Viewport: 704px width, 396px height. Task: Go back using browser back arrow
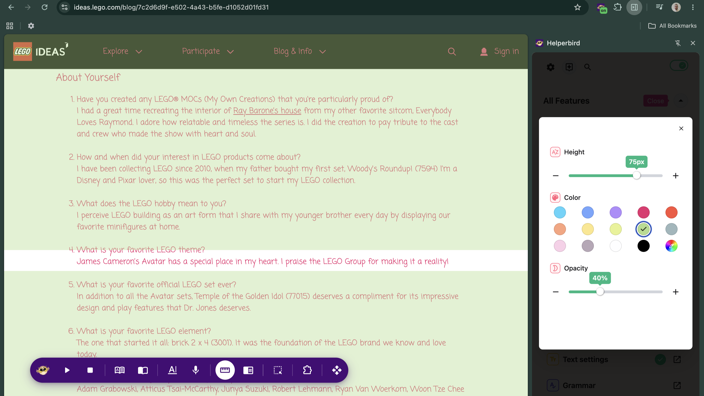point(11,7)
